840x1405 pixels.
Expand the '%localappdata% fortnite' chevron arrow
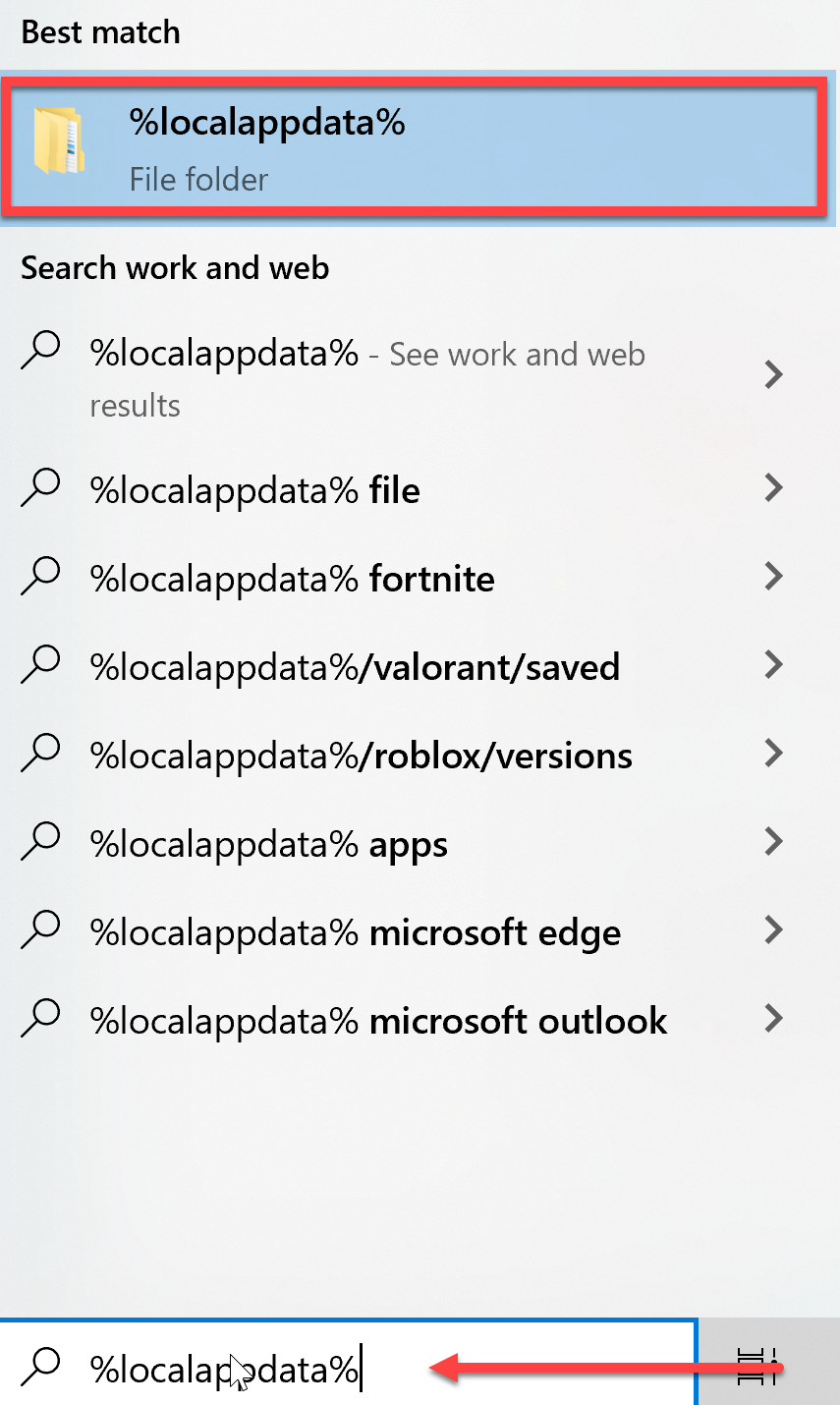(x=774, y=576)
